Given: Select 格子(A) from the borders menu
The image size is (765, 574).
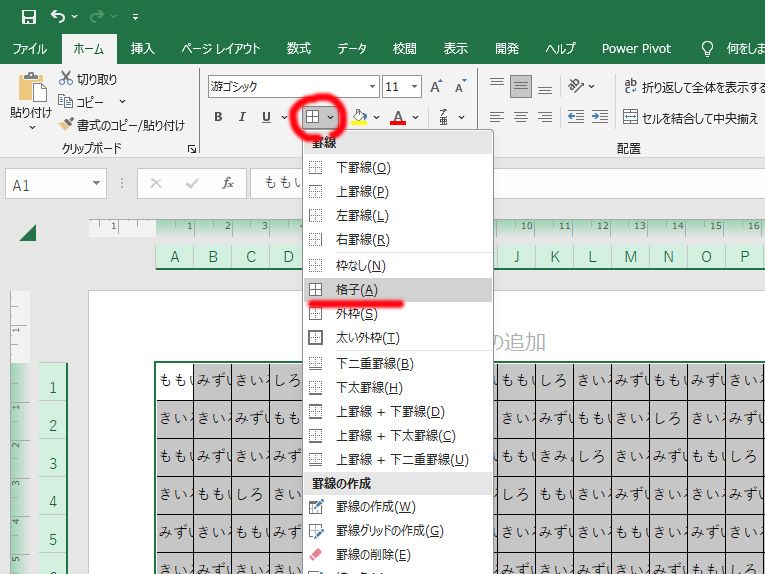Looking at the screenshot, I should click(x=357, y=290).
